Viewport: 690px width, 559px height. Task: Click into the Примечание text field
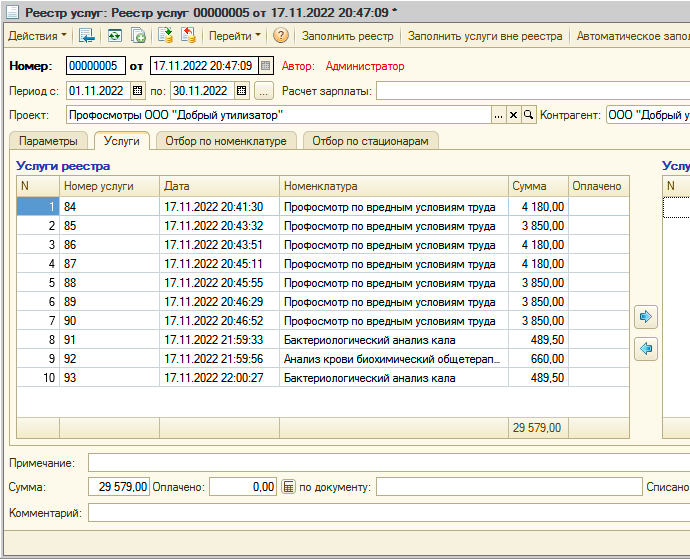click(380, 462)
